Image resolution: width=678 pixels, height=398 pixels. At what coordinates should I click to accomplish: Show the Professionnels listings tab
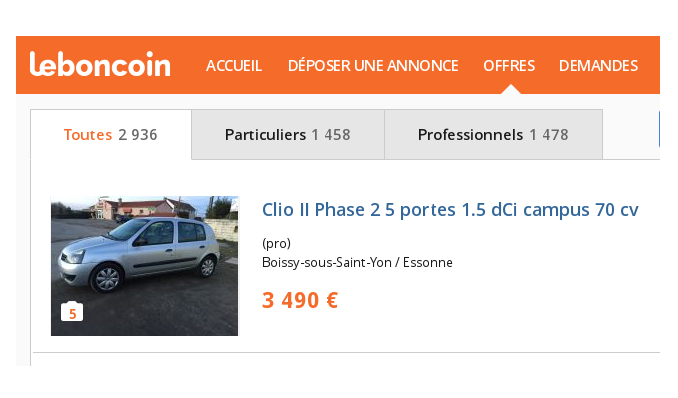coord(493,135)
